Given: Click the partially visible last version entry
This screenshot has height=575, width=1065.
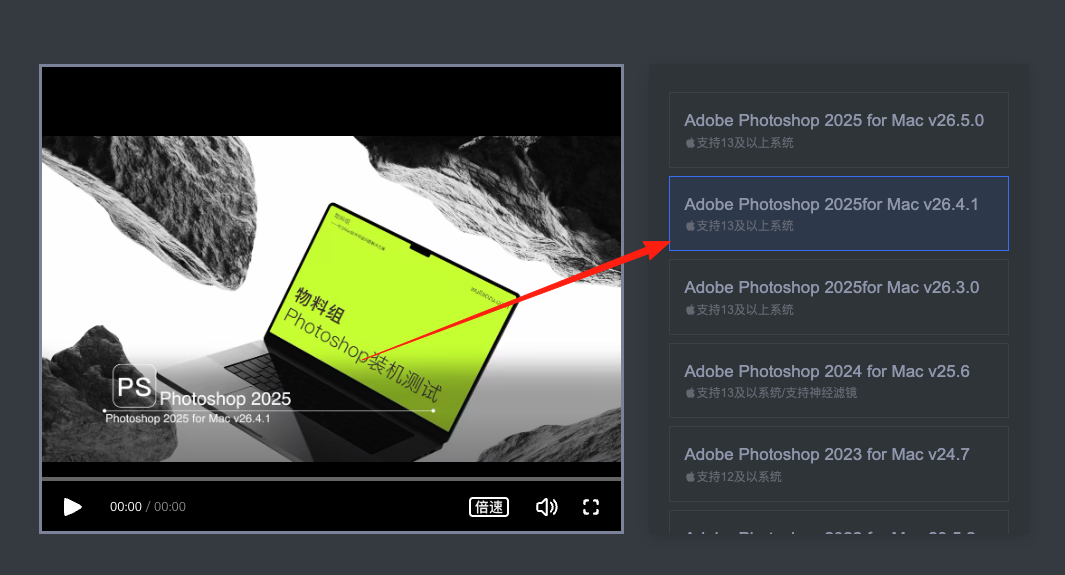Looking at the screenshot, I should pos(839,523).
